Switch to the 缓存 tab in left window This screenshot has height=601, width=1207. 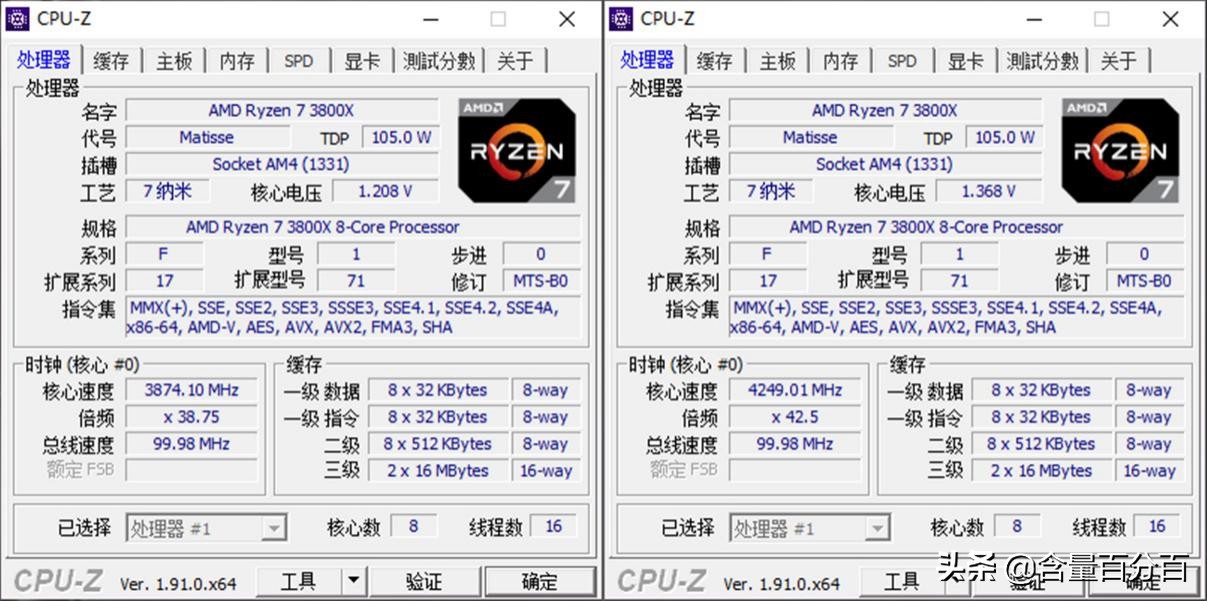tap(110, 60)
